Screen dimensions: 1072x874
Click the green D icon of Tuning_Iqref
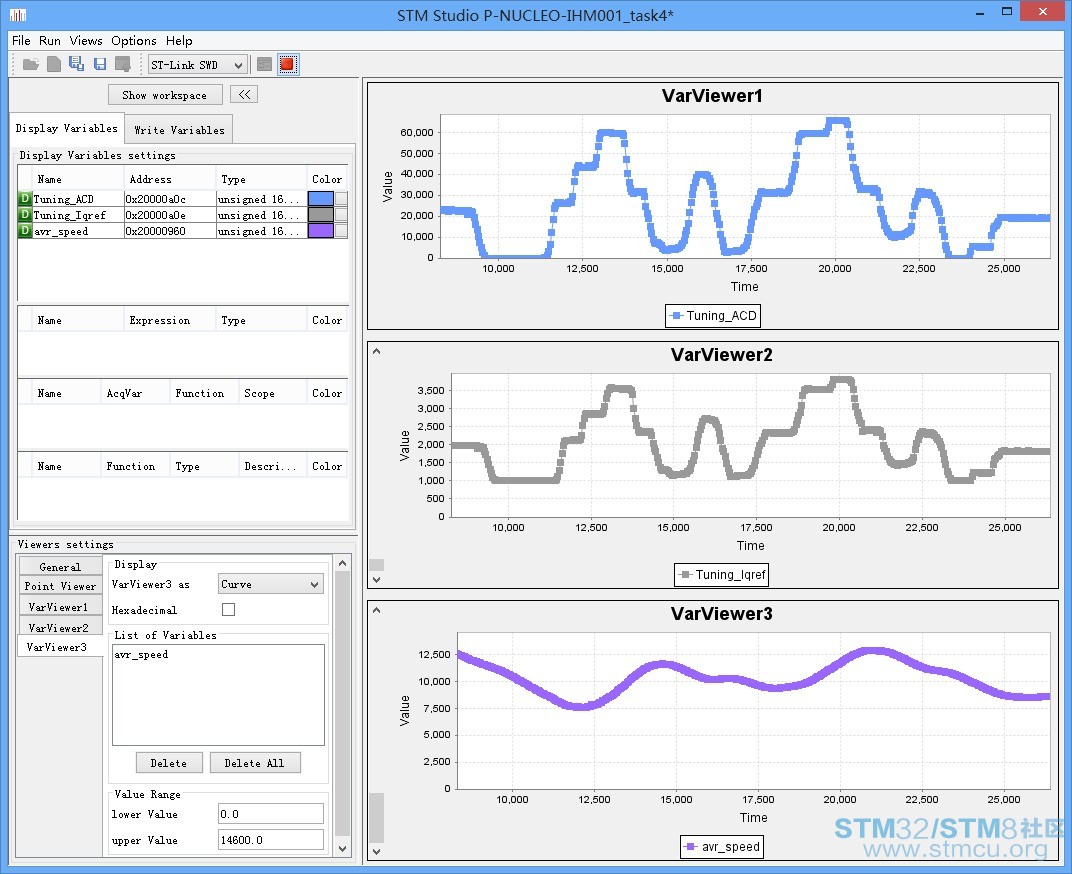click(25, 215)
